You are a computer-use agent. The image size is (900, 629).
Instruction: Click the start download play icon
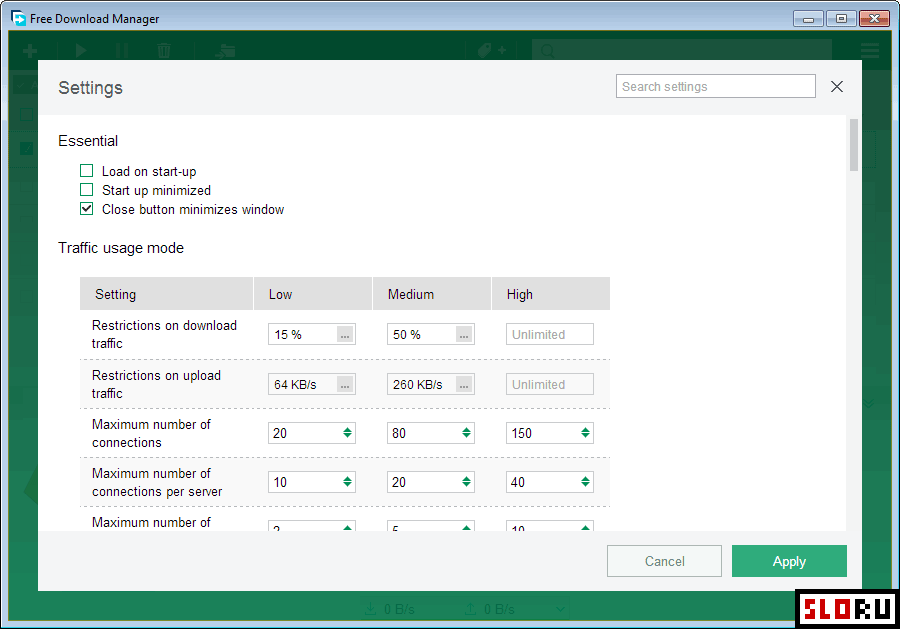[80, 51]
